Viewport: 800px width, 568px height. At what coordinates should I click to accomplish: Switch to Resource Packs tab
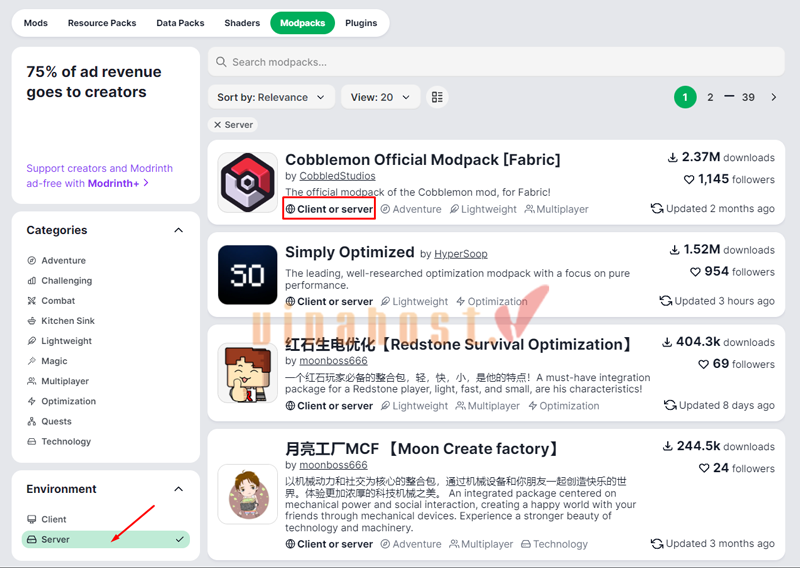(x=102, y=23)
